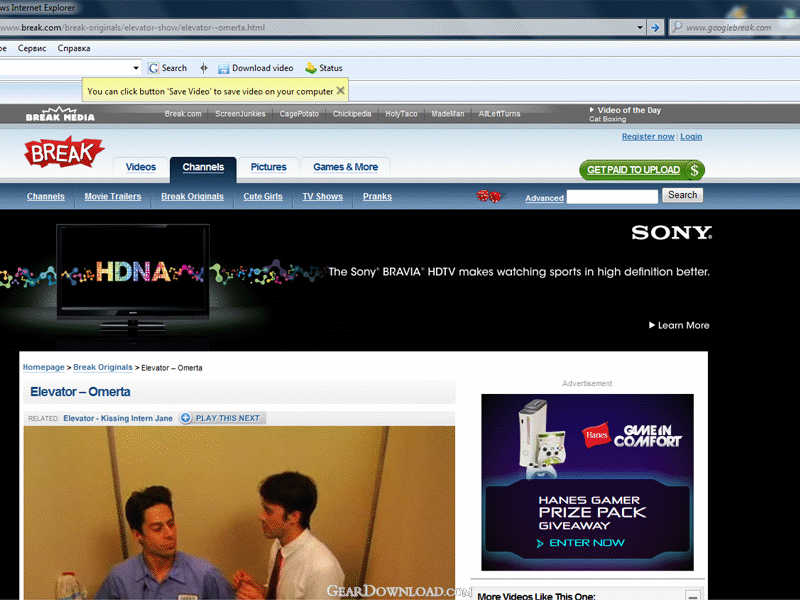
Task: Open the HolyTaco network link
Action: coord(401,114)
